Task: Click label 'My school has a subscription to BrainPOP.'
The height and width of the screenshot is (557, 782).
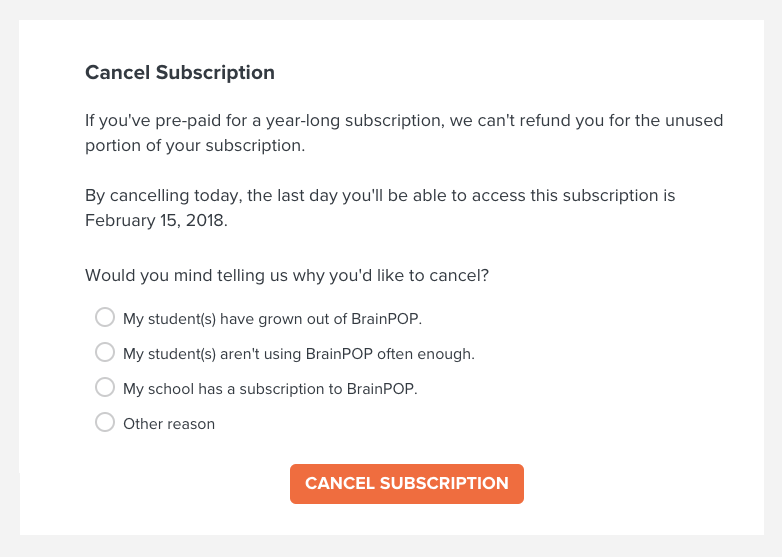Action: [x=270, y=388]
